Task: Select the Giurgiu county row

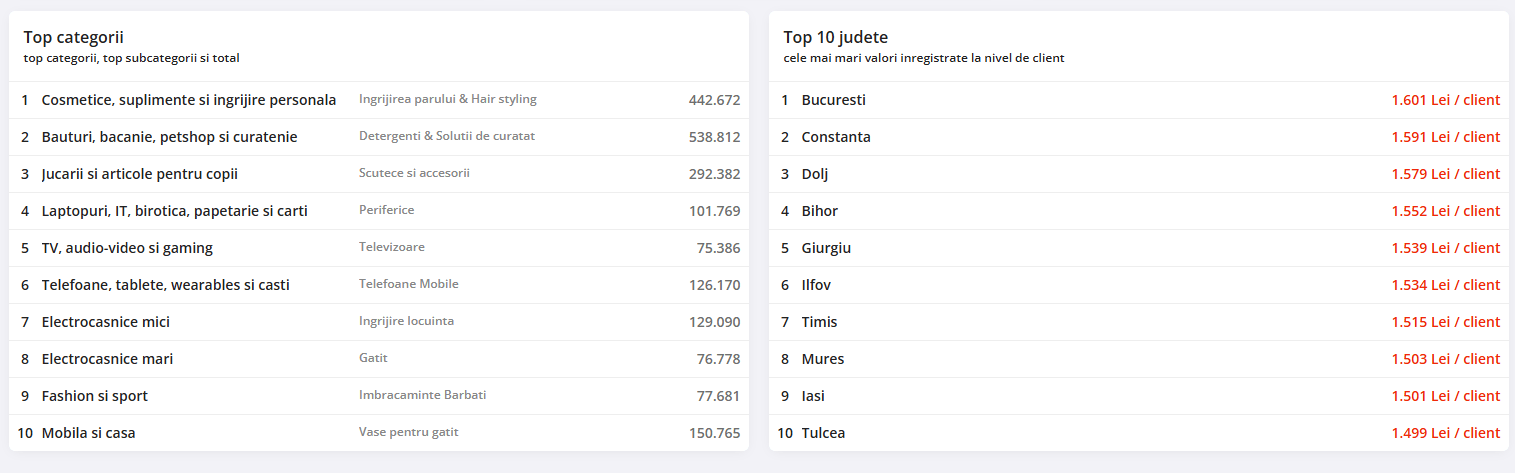Action: tap(1139, 248)
